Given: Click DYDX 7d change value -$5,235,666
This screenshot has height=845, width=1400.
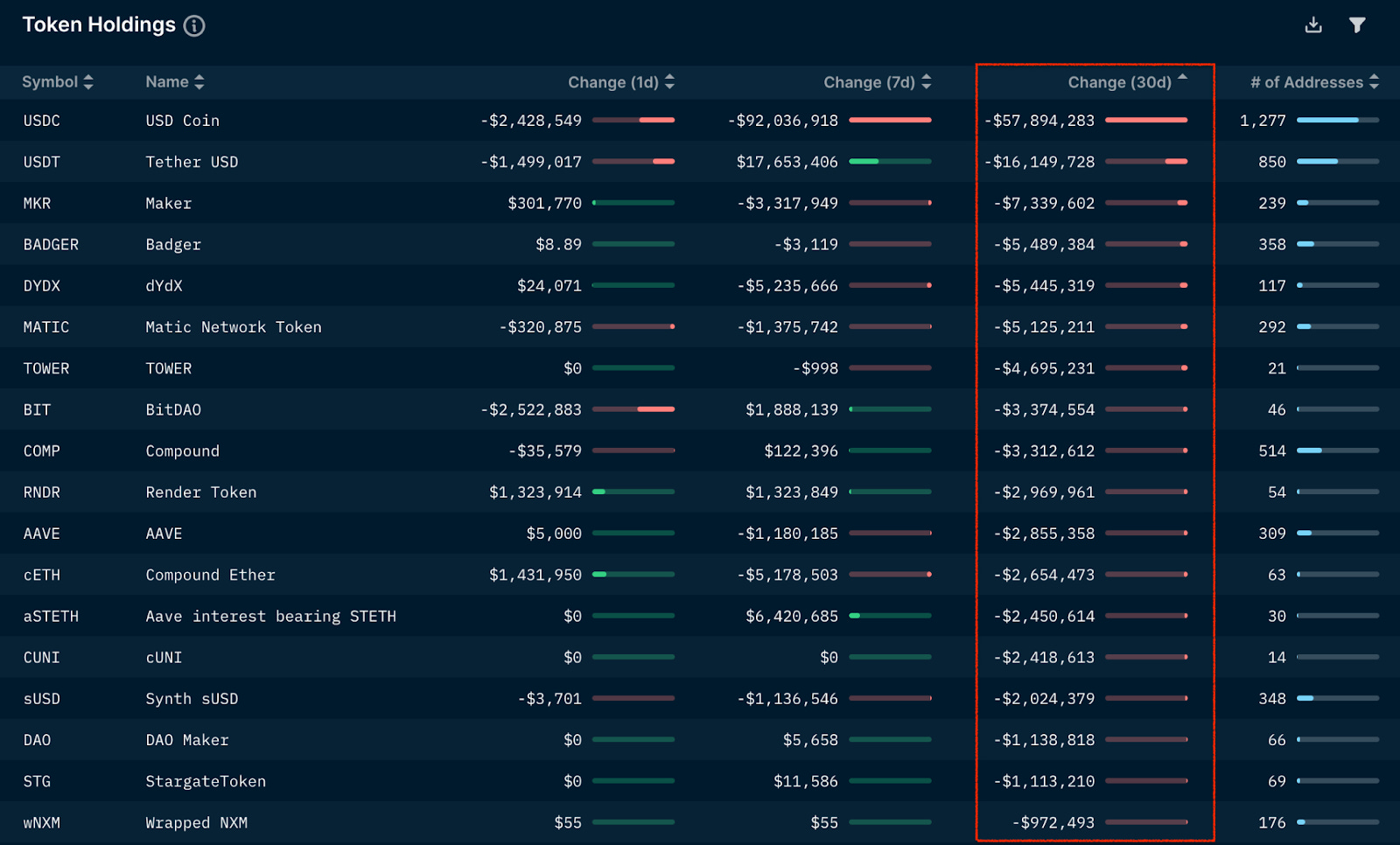Looking at the screenshot, I should [787, 285].
